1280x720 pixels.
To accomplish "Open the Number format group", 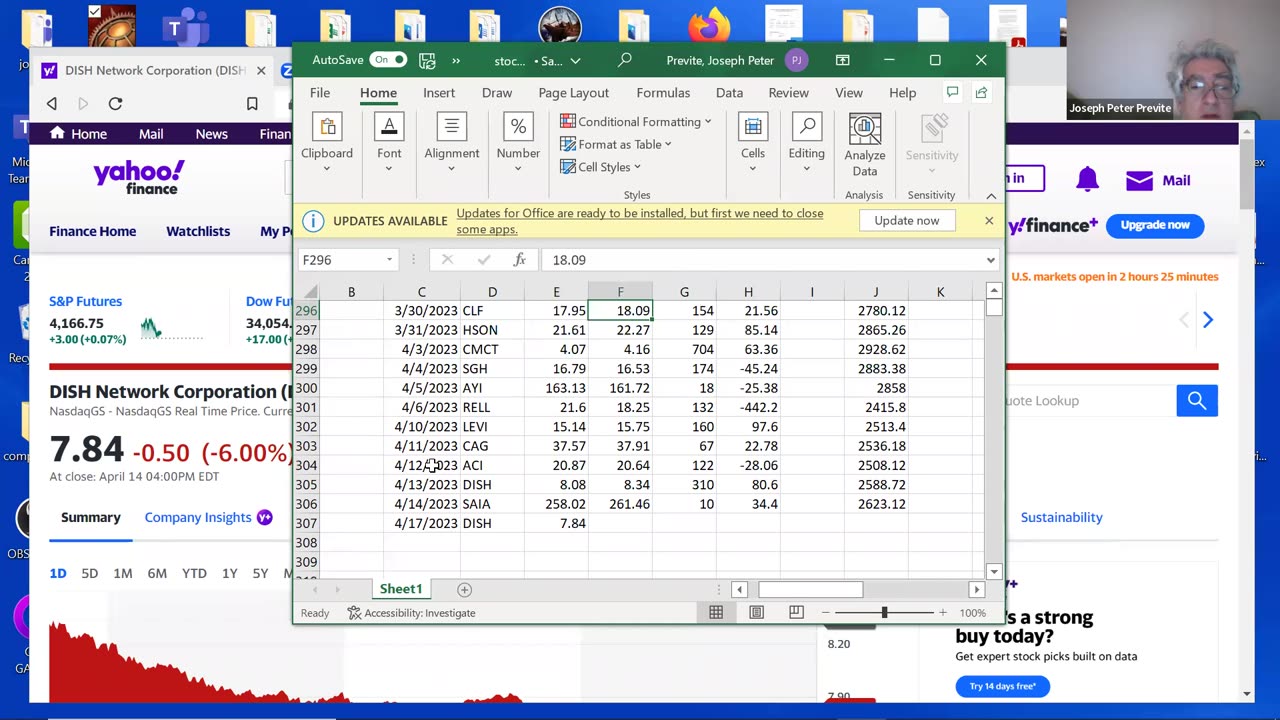I will (x=518, y=142).
